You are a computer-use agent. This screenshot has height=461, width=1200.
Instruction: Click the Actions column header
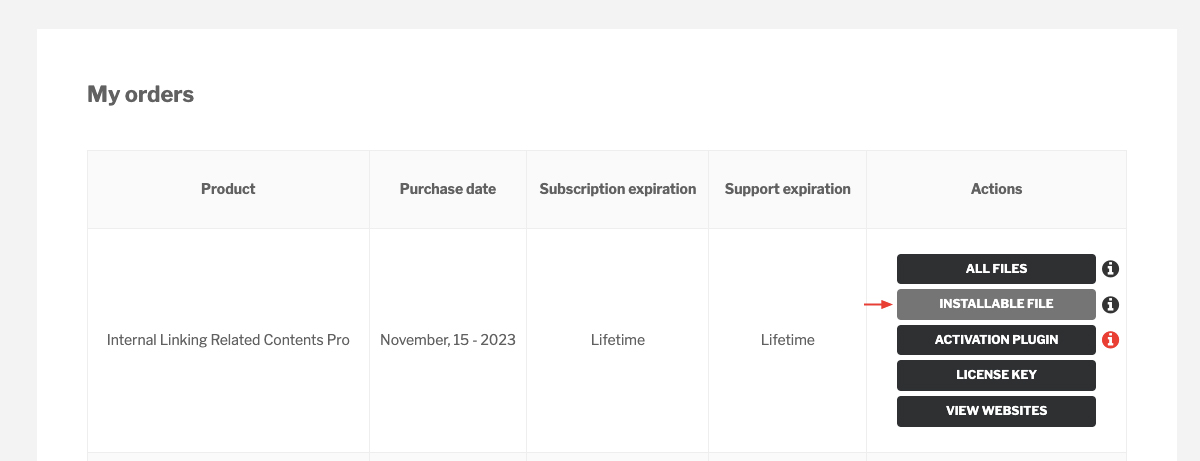(x=996, y=189)
